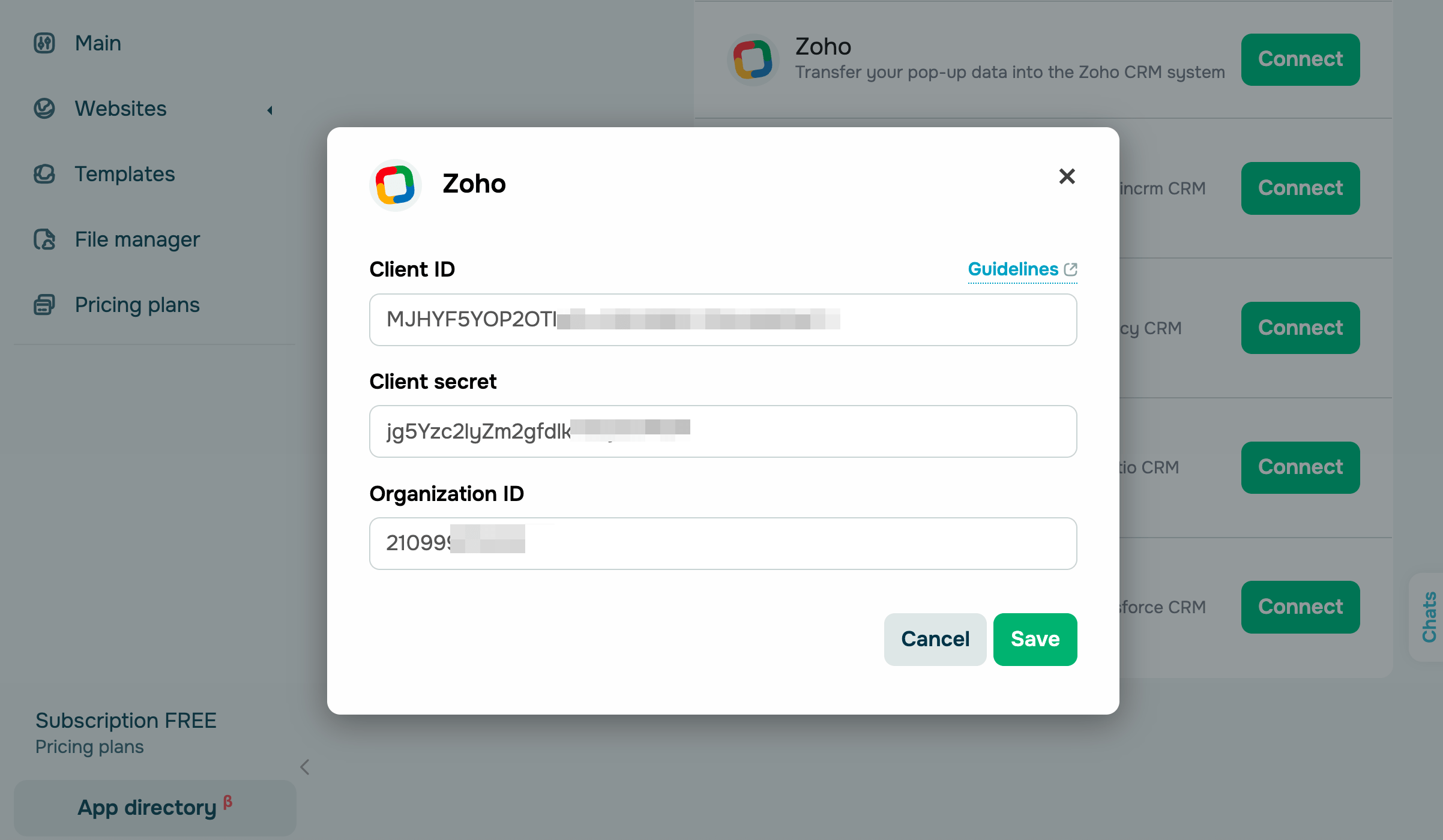Click the File manager icon
The image size is (1443, 840).
click(44, 239)
